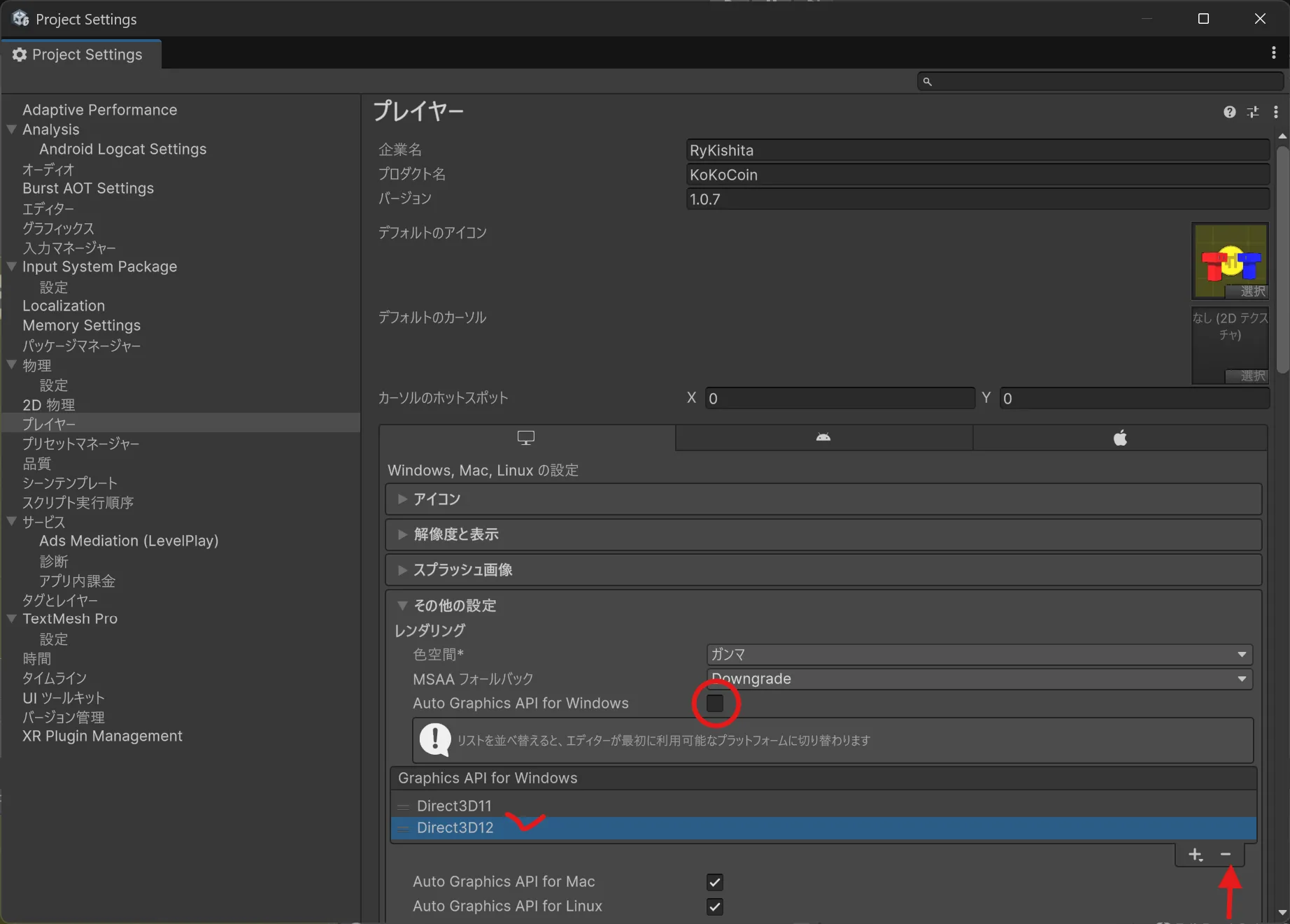This screenshot has width=1290, height=924.
Task: Open the window's three-dot options menu
Action: (1273, 53)
